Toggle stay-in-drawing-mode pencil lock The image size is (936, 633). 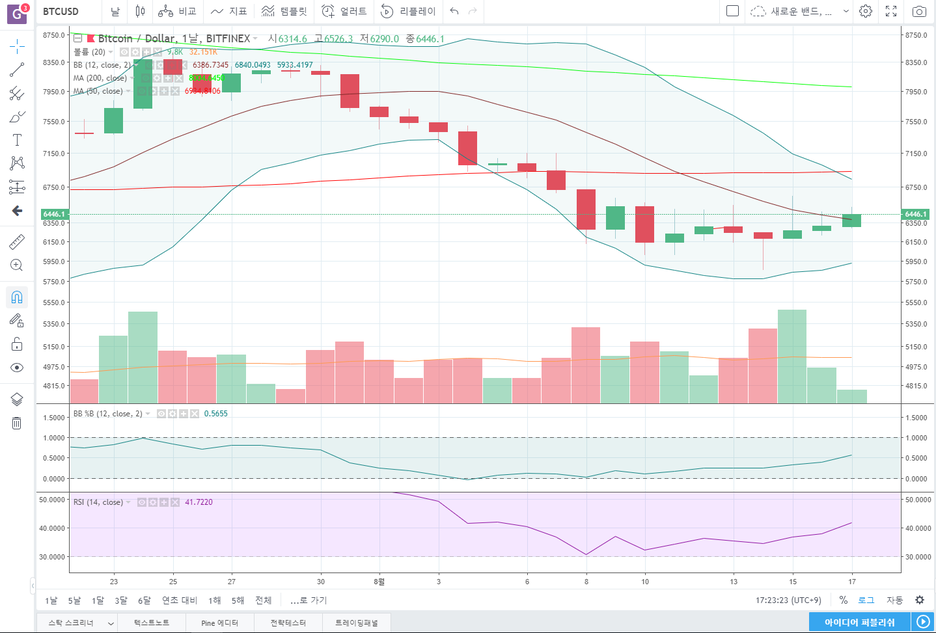pyautogui.click(x=17, y=321)
